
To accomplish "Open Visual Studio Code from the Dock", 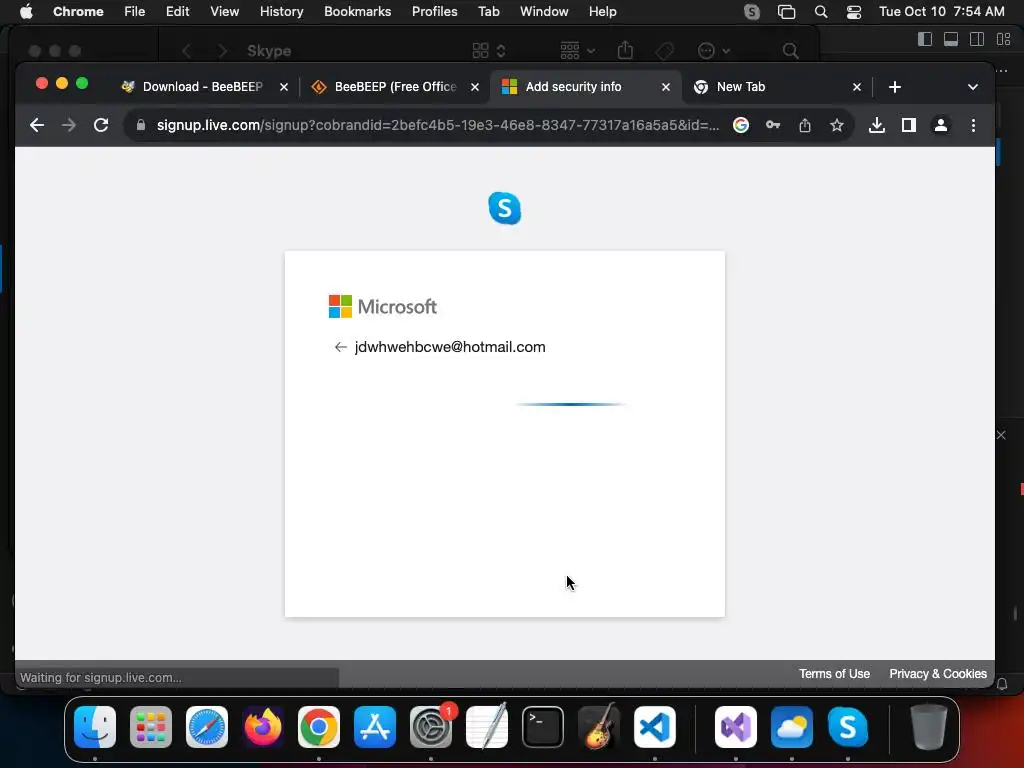I will click(655, 727).
